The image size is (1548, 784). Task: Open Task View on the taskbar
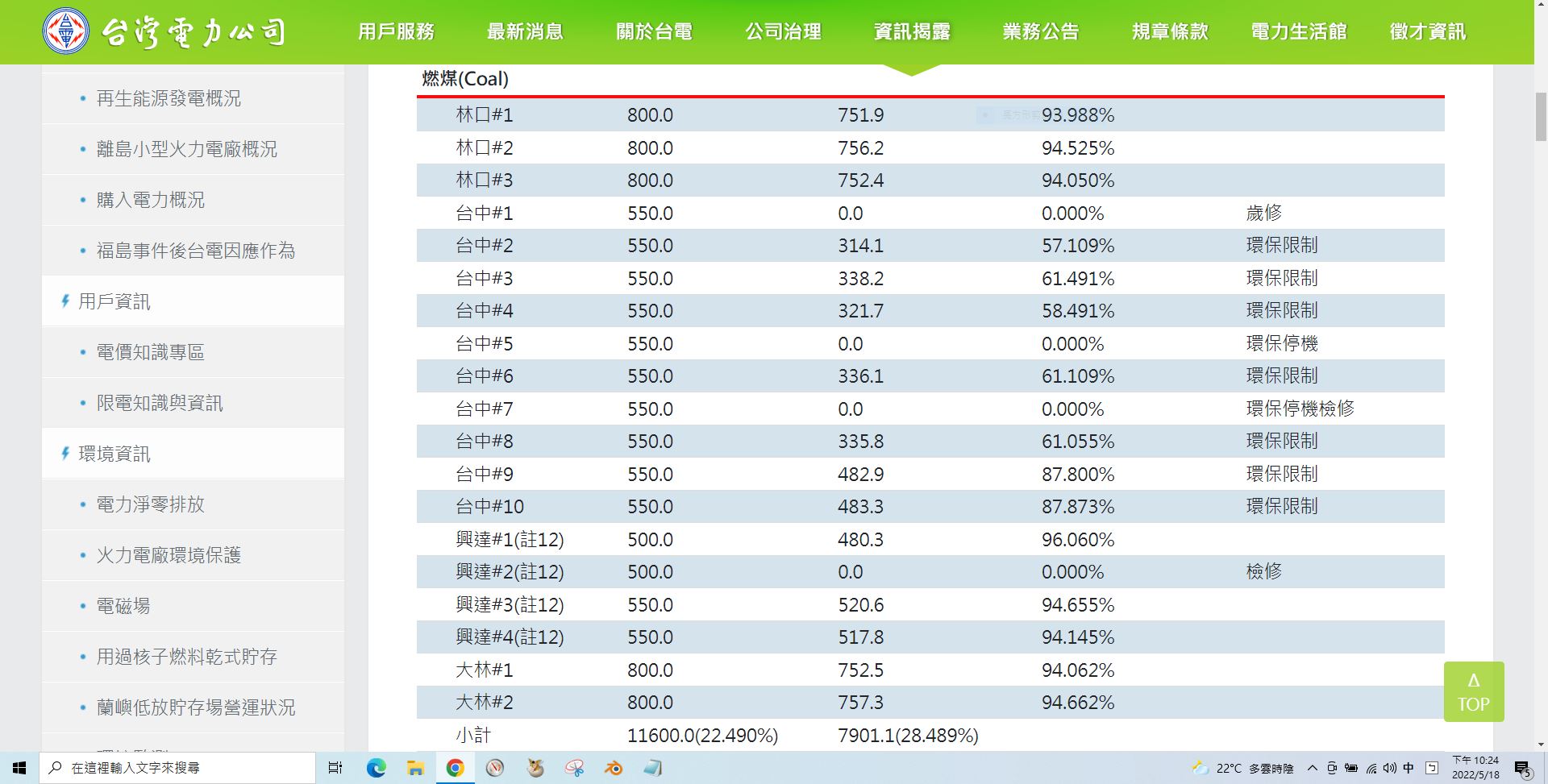pyautogui.click(x=335, y=768)
